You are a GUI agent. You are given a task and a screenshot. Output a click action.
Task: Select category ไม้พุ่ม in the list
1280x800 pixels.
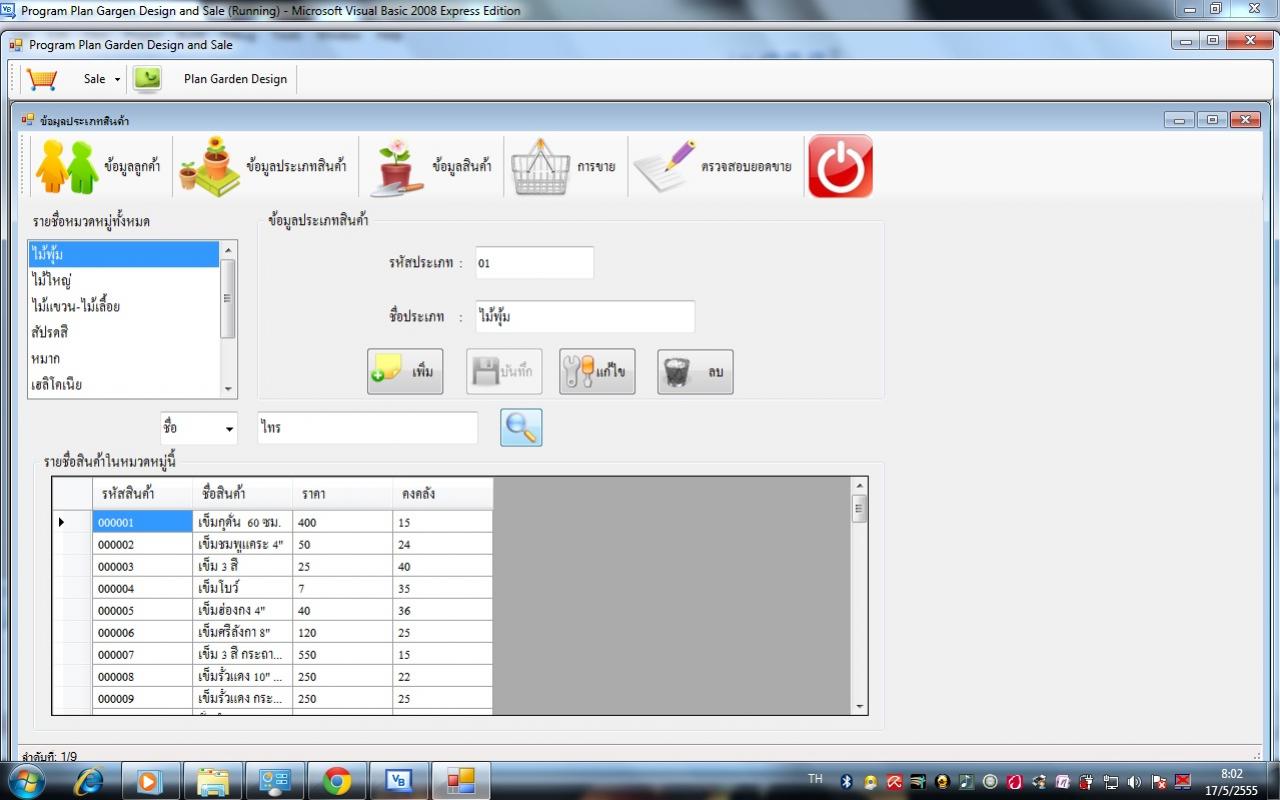[123, 254]
